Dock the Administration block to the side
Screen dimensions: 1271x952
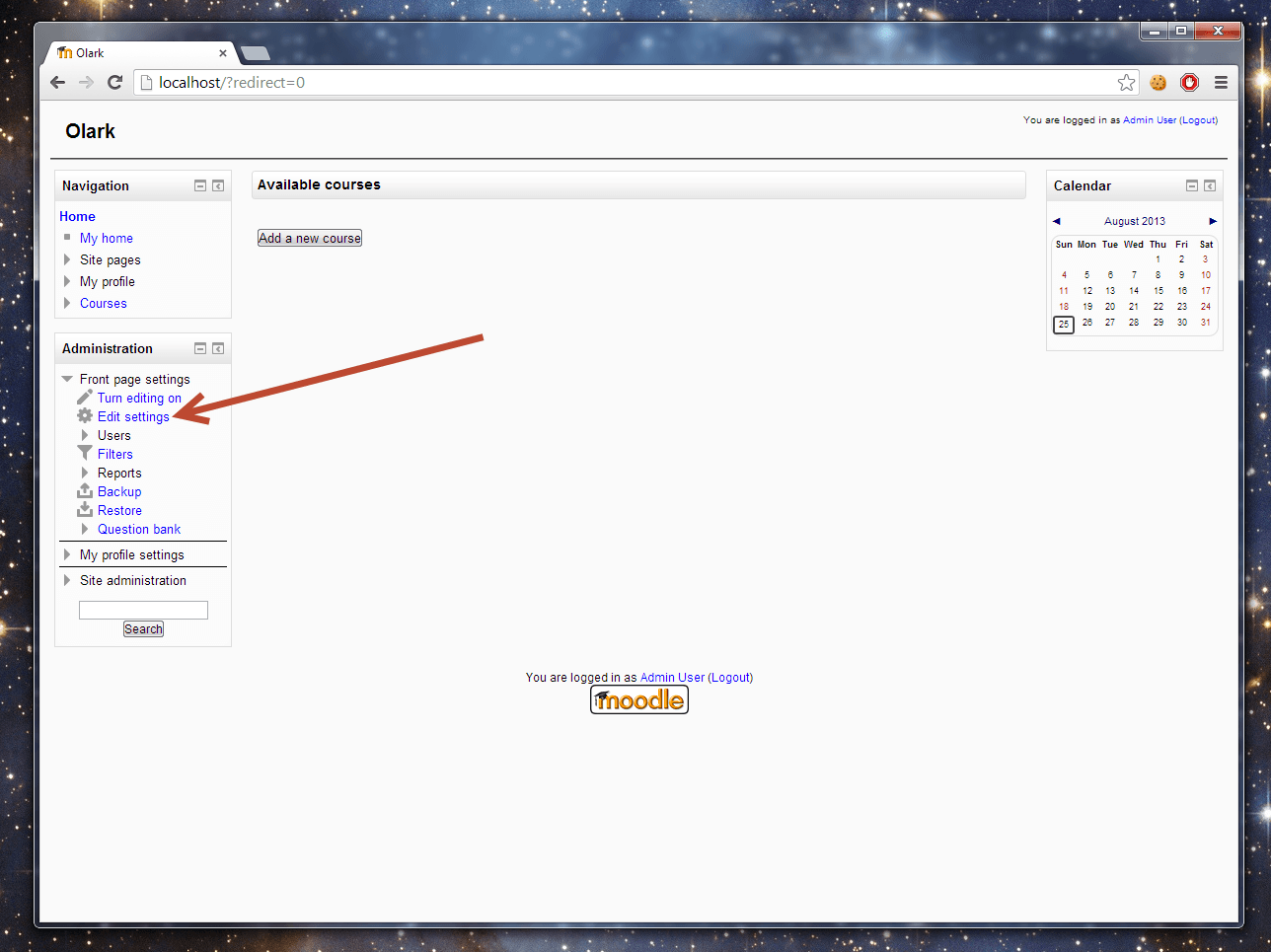click(218, 348)
